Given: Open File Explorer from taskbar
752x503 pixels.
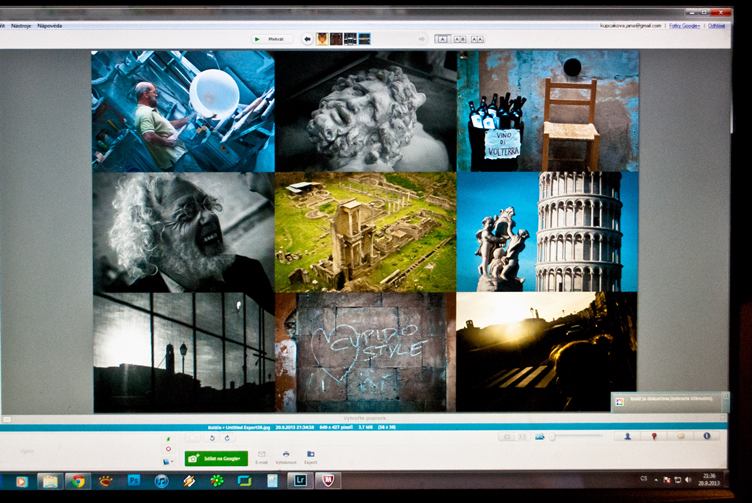Looking at the screenshot, I should pyautogui.click(x=50, y=481).
